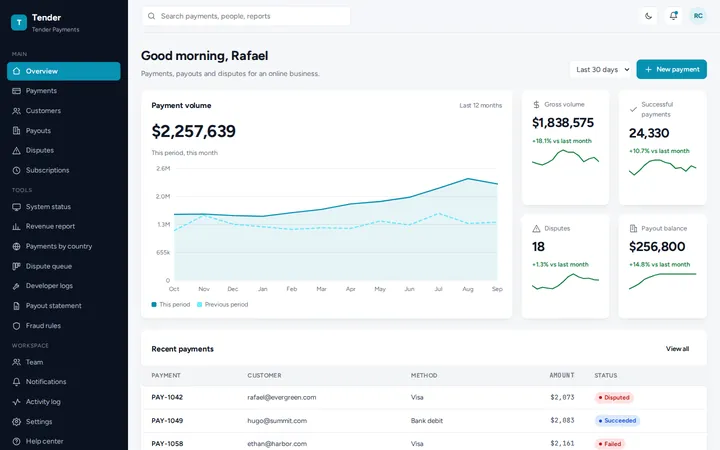720x450 pixels.
Task: Click the $2,073 amount cell
Action: tap(562, 398)
